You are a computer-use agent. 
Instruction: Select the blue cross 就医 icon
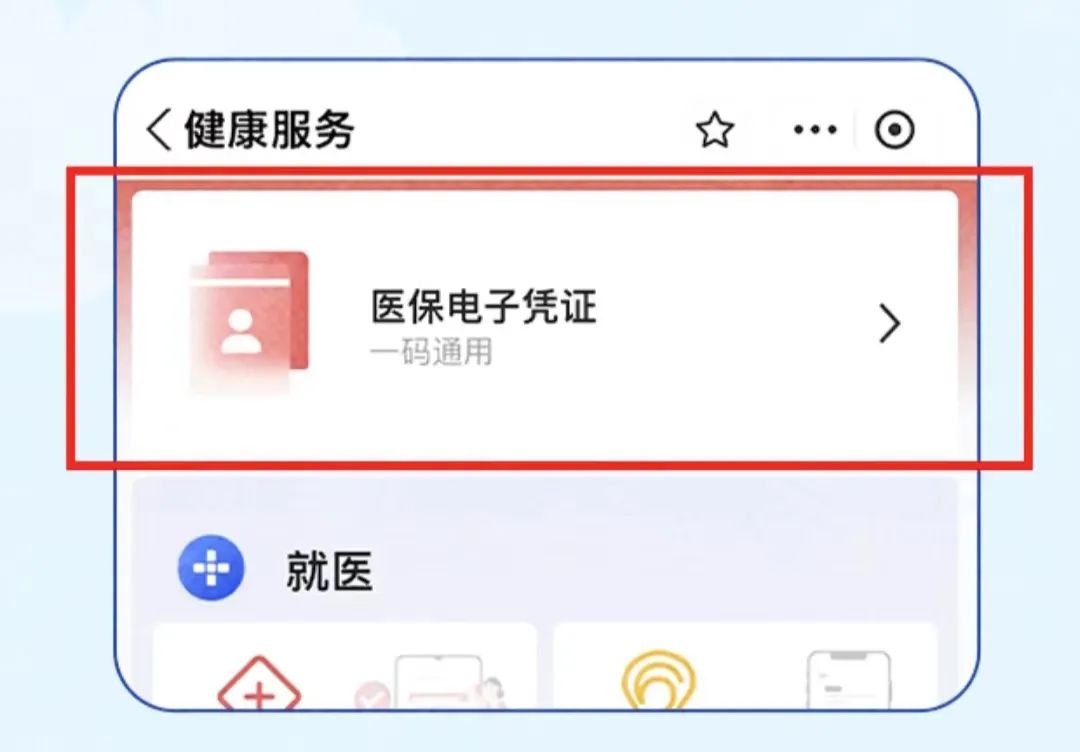(x=211, y=568)
